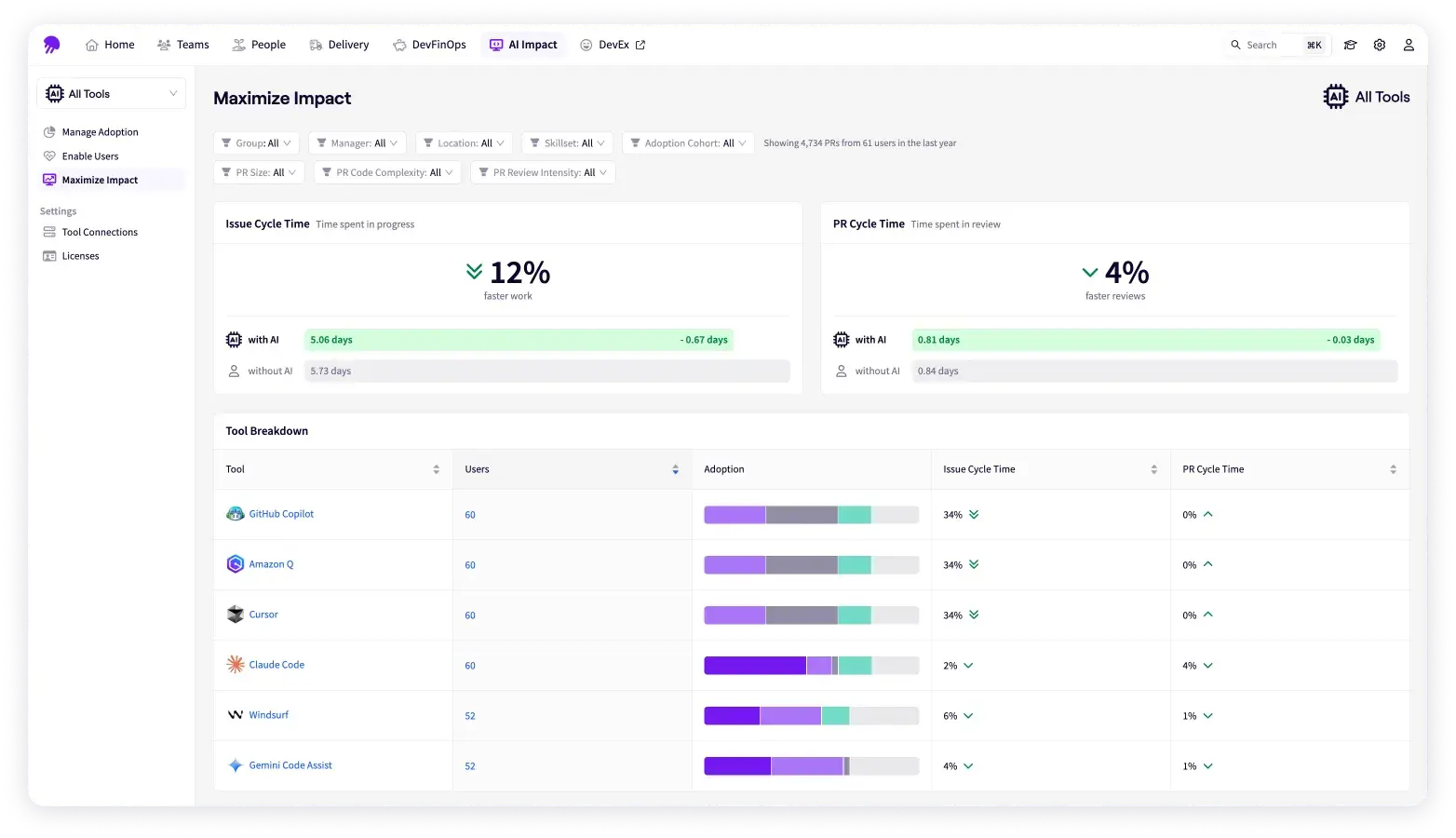Click the Claude Code tool icon
Screen dimensions: 1456x838
click(236, 665)
